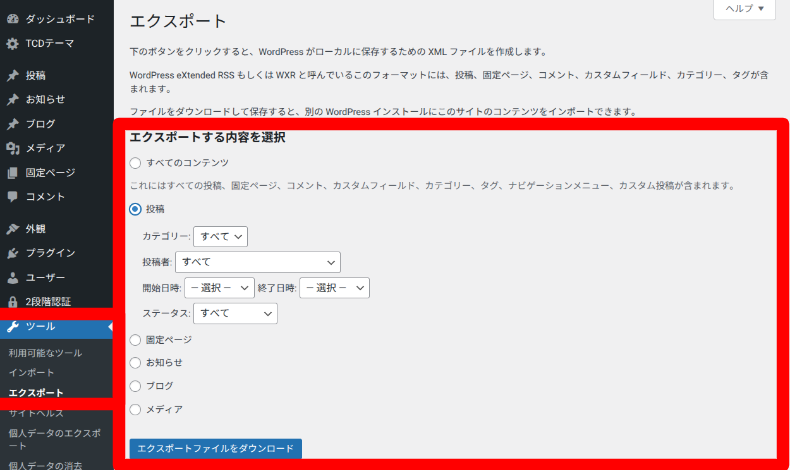Image resolution: width=790 pixels, height=470 pixels.
Task: Click エクスポートファイルをダウンロード button
Action: [216, 448]
